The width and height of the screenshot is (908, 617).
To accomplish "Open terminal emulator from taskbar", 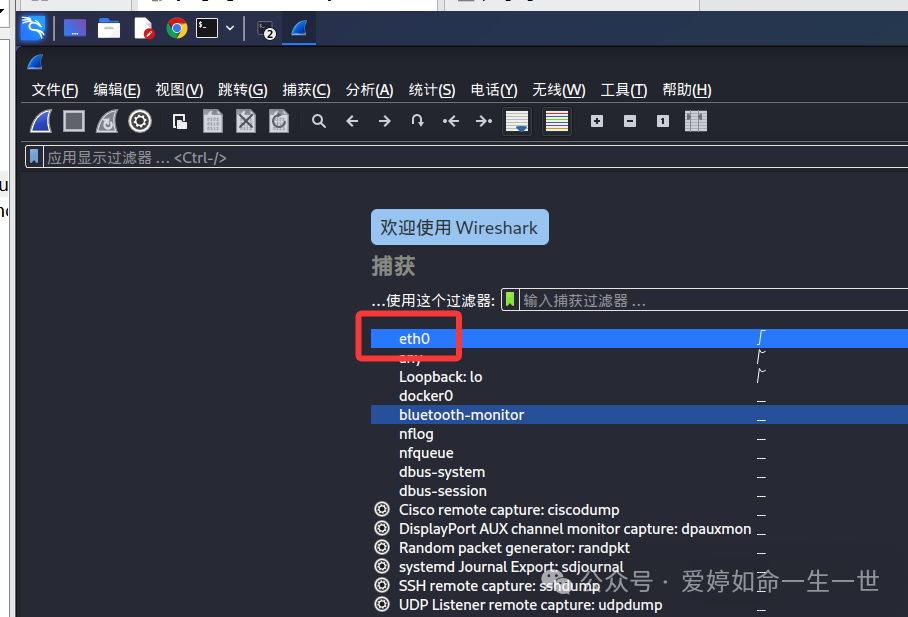I will point(207,28).
